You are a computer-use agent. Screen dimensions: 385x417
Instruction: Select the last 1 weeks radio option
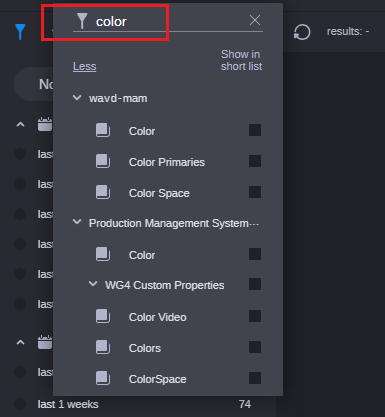[20, 404]
